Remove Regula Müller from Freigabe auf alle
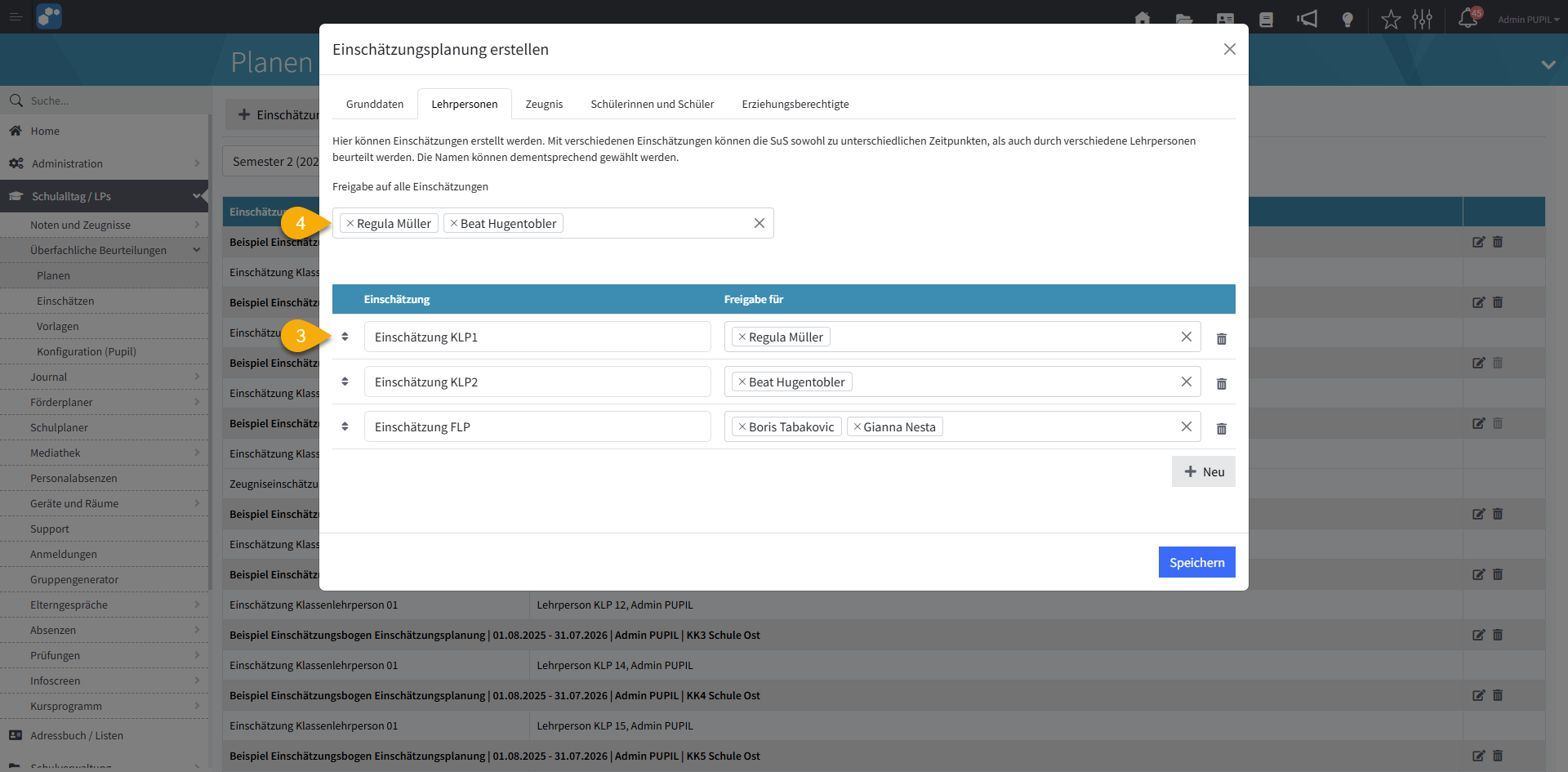This screenshot has width=1568, height=772. pos(350,223)
